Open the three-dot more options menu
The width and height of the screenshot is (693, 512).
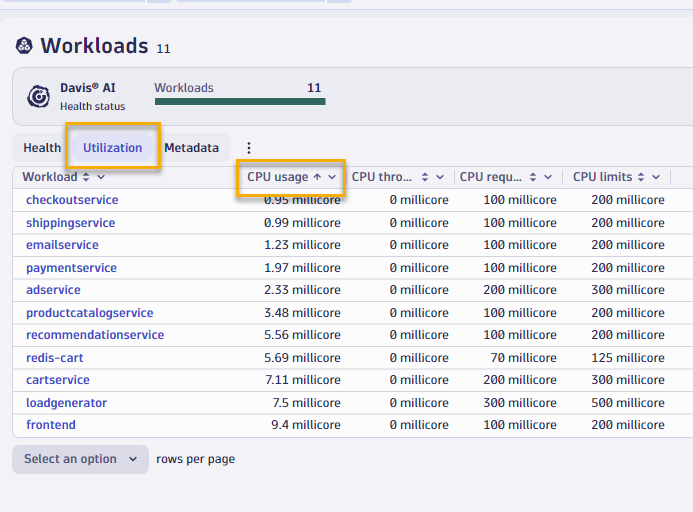tap(249, 148)
